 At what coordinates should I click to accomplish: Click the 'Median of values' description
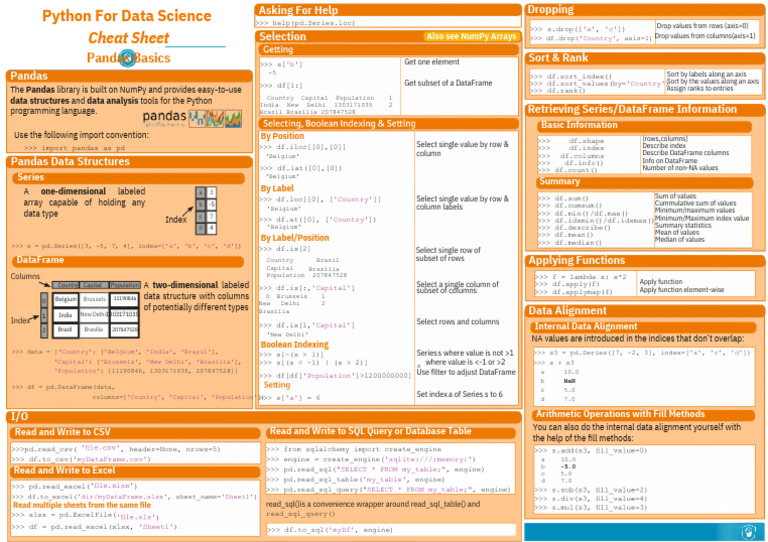[679, 239]
